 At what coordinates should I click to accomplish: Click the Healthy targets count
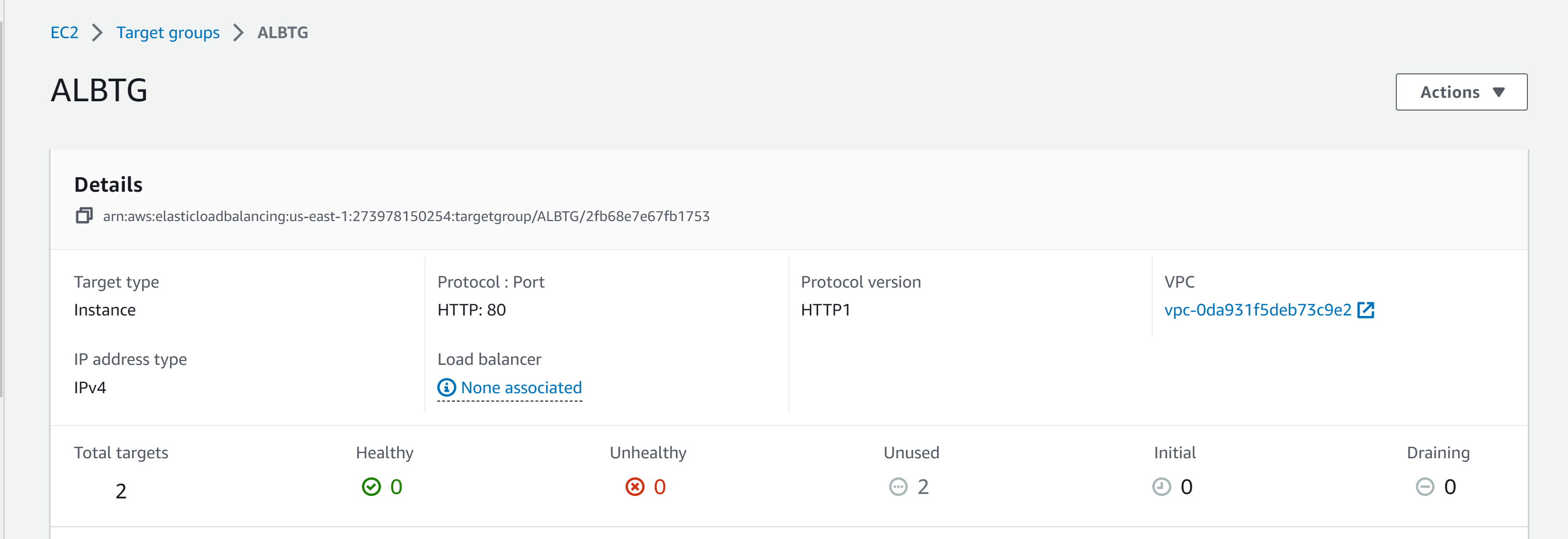tap(396, 487)
